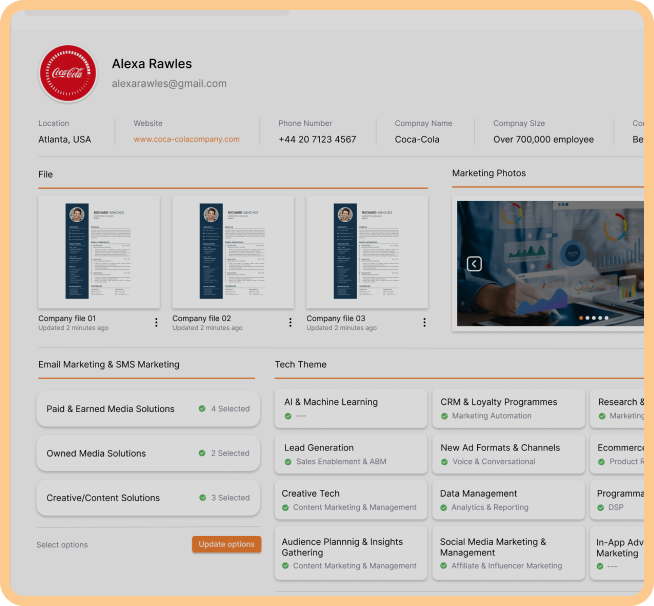The width and height of the screenshot is (654, 606).
Task: Open the Creative Tech card
Action: (351, 500)
